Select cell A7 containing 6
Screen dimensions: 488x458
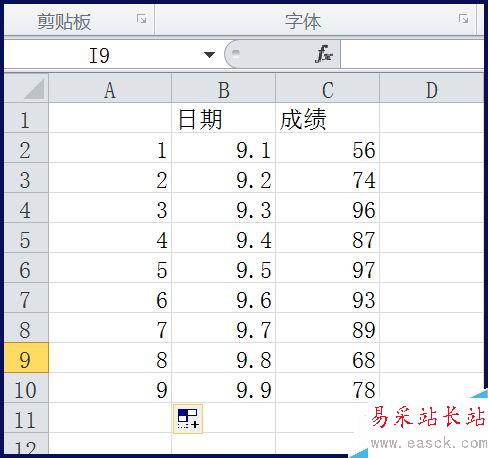(x=110, y=298)
